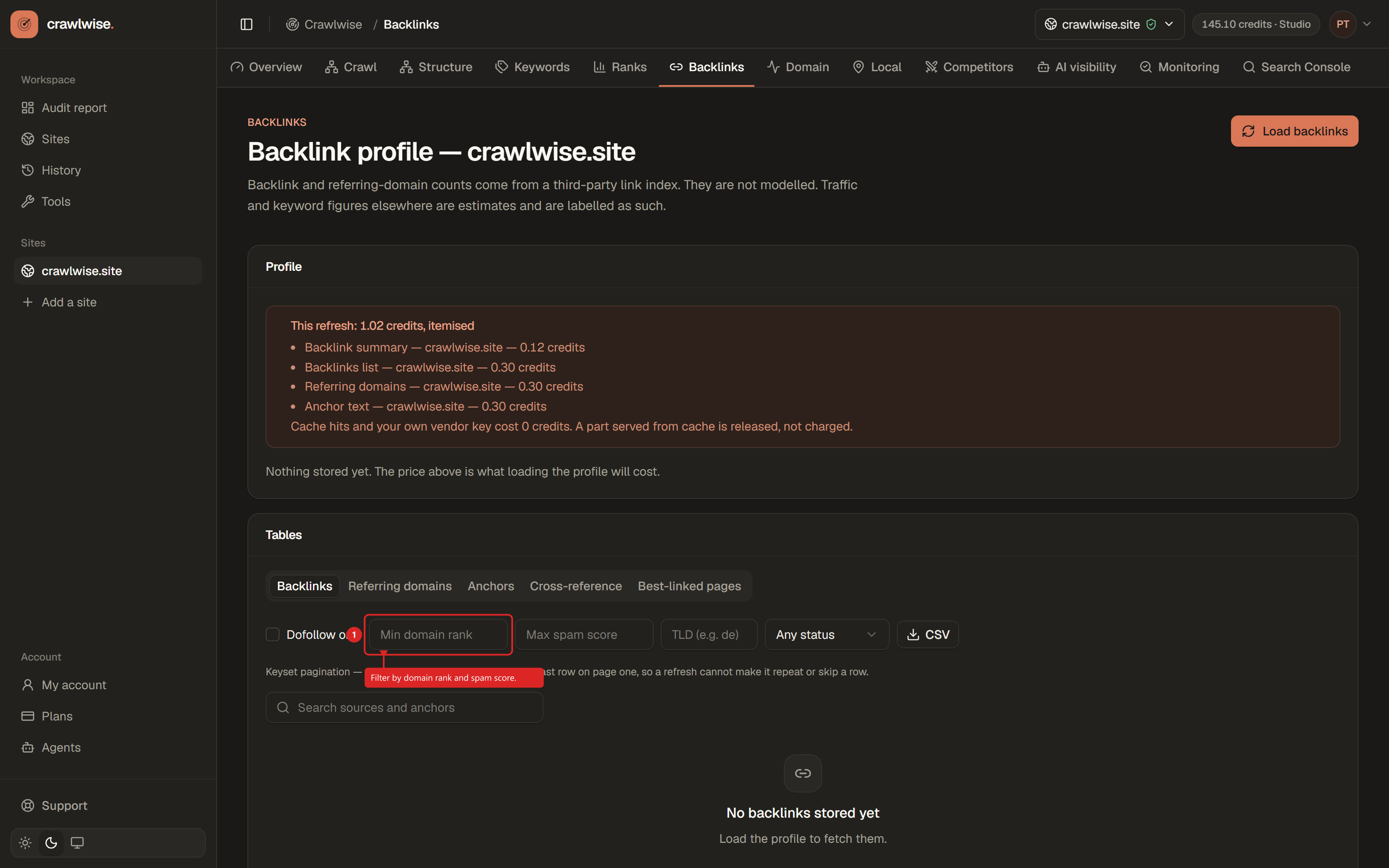Click the AI visibility robot icon
Viewport: 1389px width, 868px height.
1043,67
